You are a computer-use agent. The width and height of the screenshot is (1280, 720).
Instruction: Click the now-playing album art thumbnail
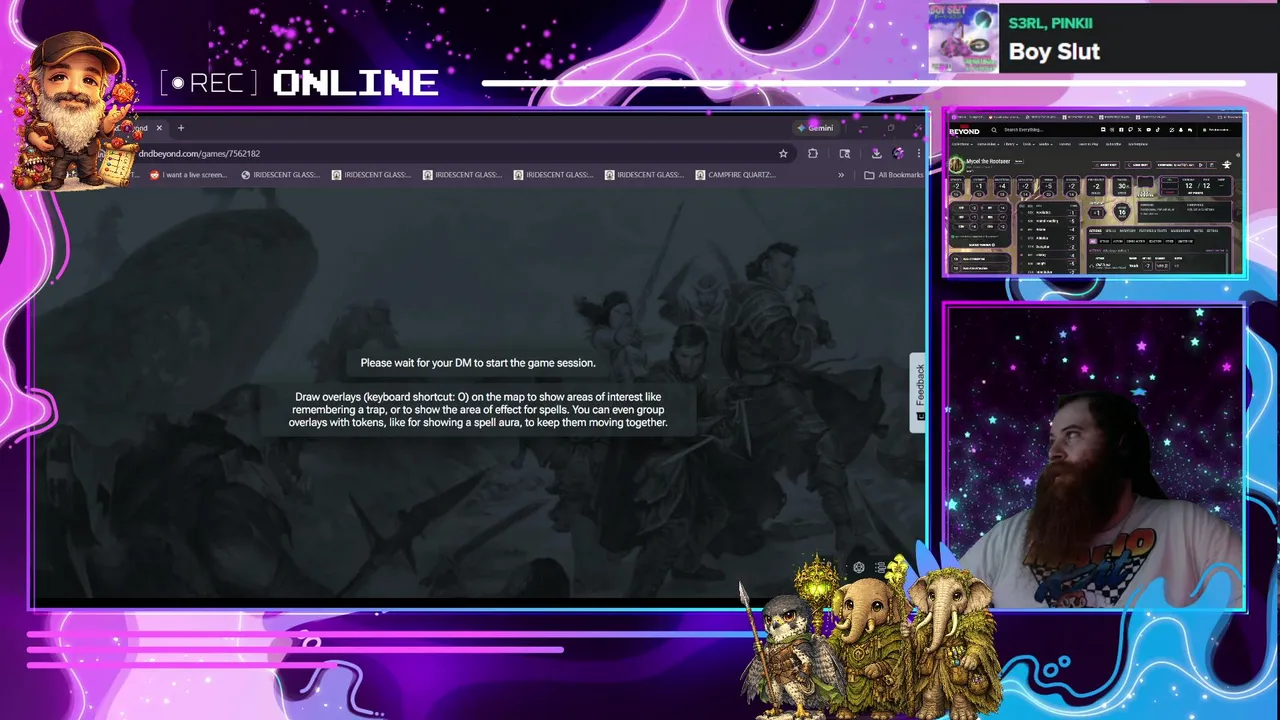(963, 38)
